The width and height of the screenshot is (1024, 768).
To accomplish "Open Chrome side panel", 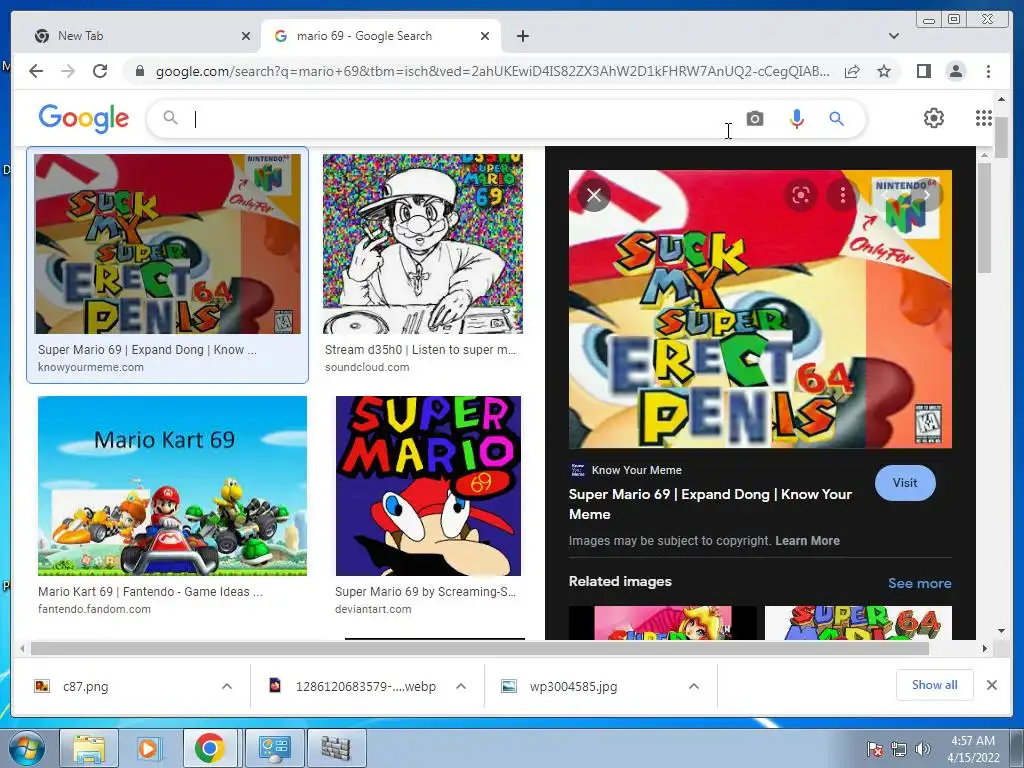I will pos(923,71).
